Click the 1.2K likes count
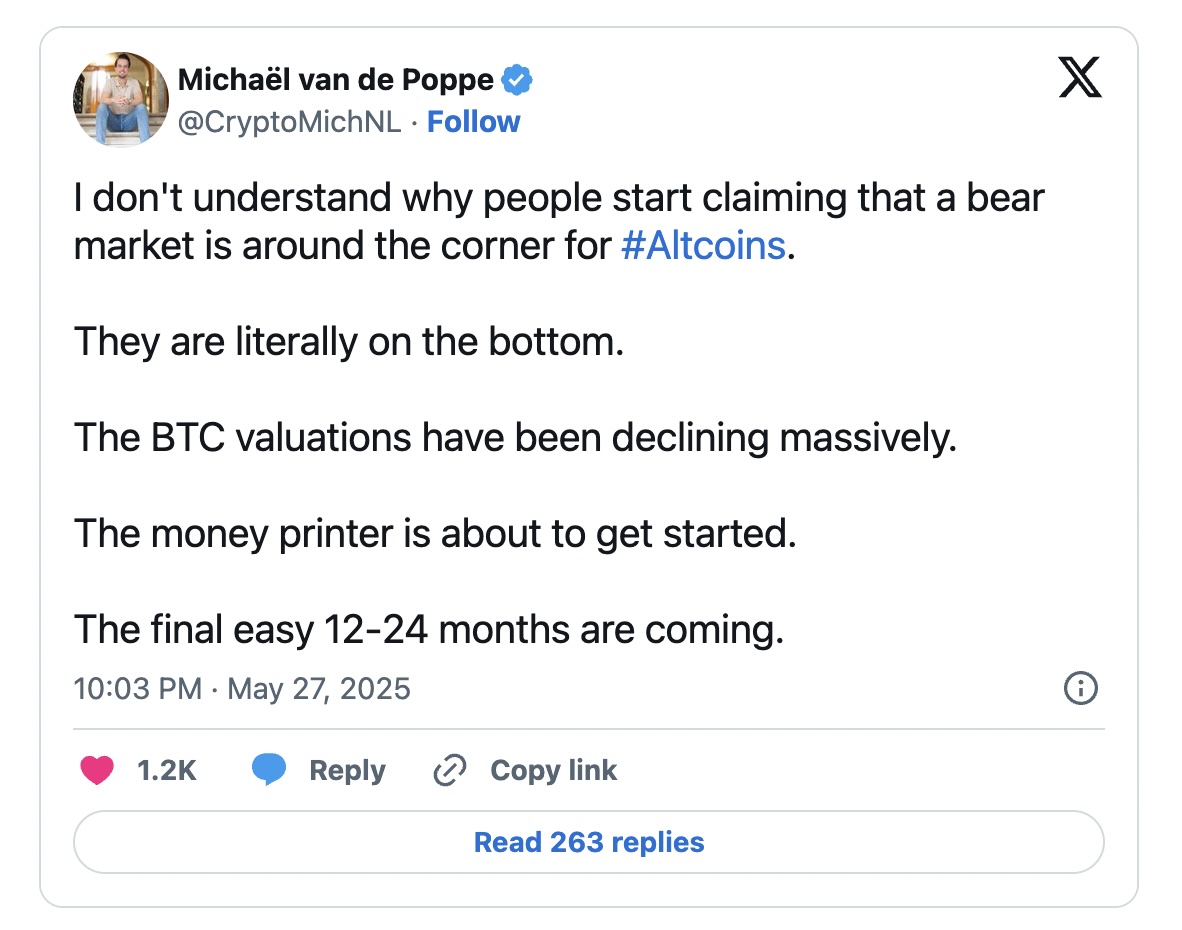 pyautogui.click(x=167, y=770)
